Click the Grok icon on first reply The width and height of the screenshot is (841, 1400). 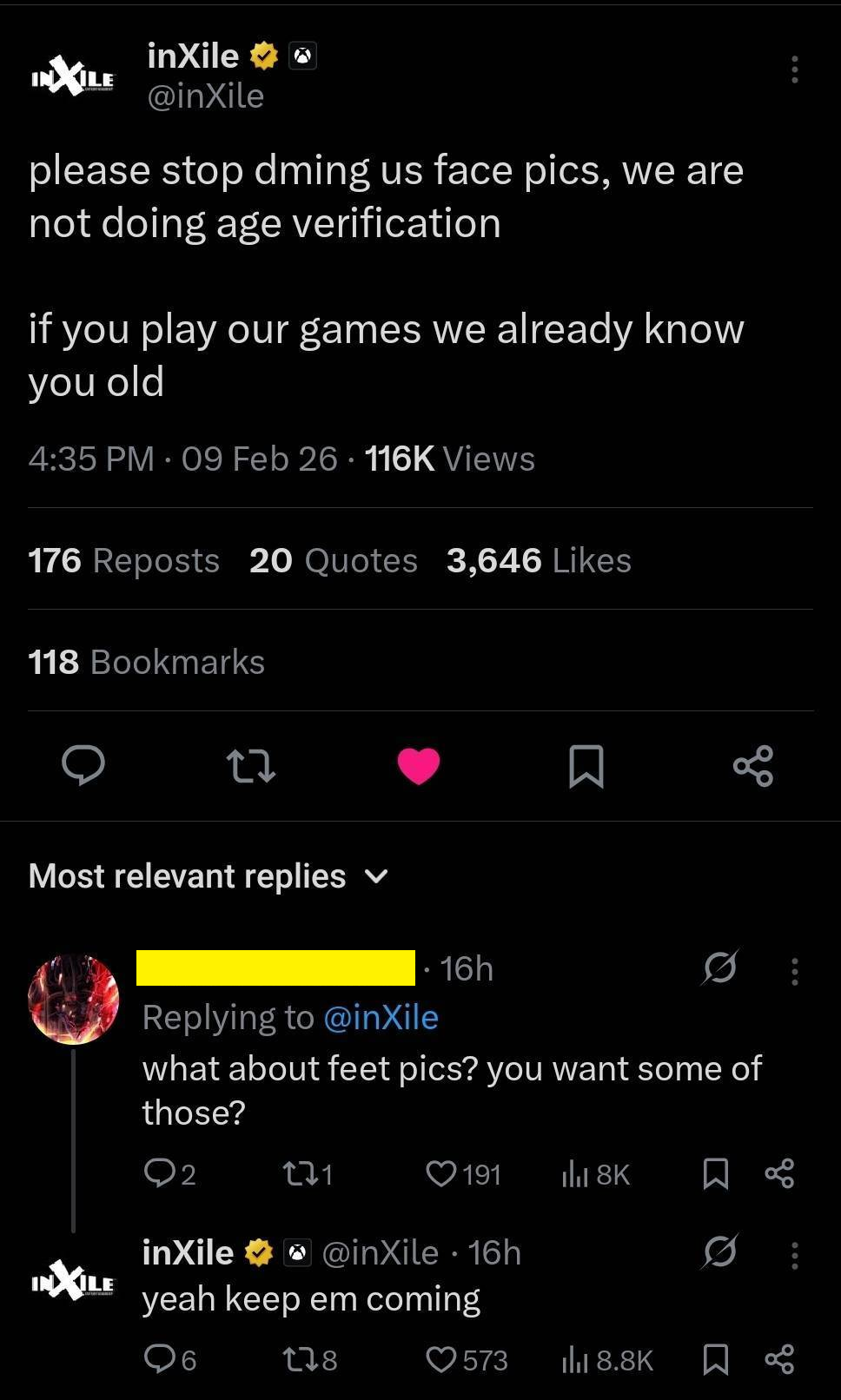click(719, 967)
